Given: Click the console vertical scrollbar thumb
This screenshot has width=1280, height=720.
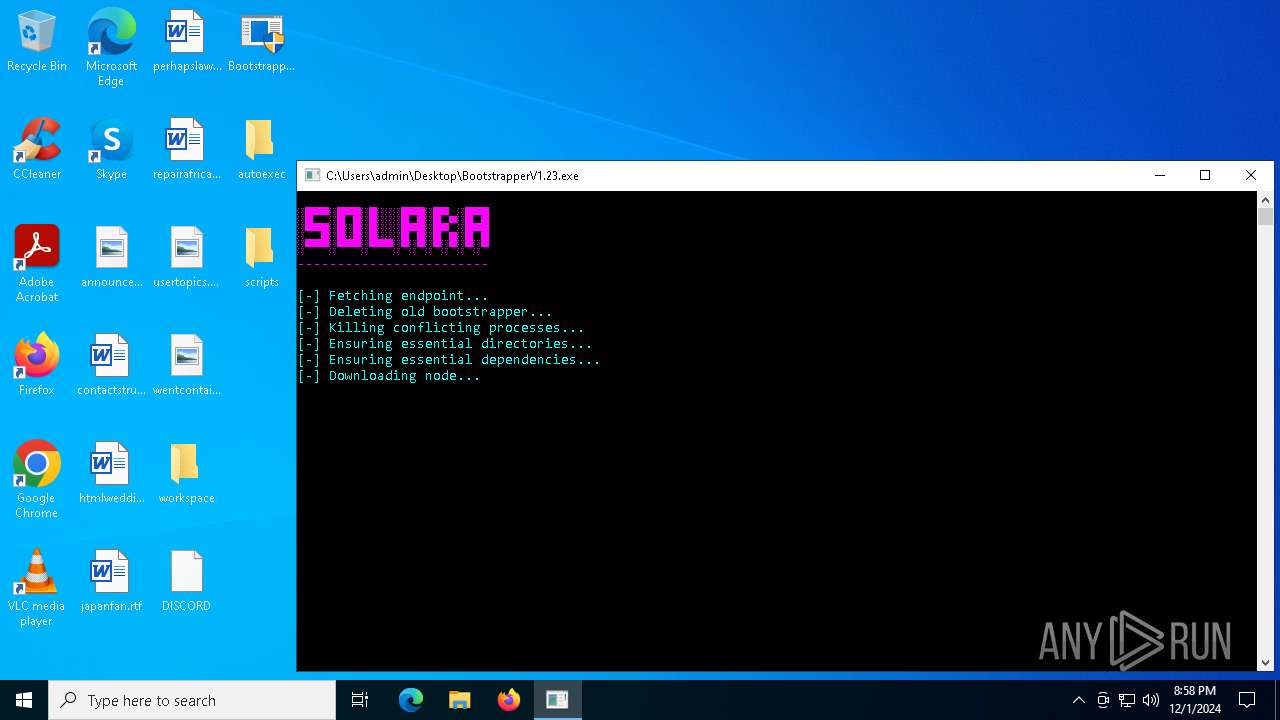Looking at the screenshot, I should point(1265,216).
